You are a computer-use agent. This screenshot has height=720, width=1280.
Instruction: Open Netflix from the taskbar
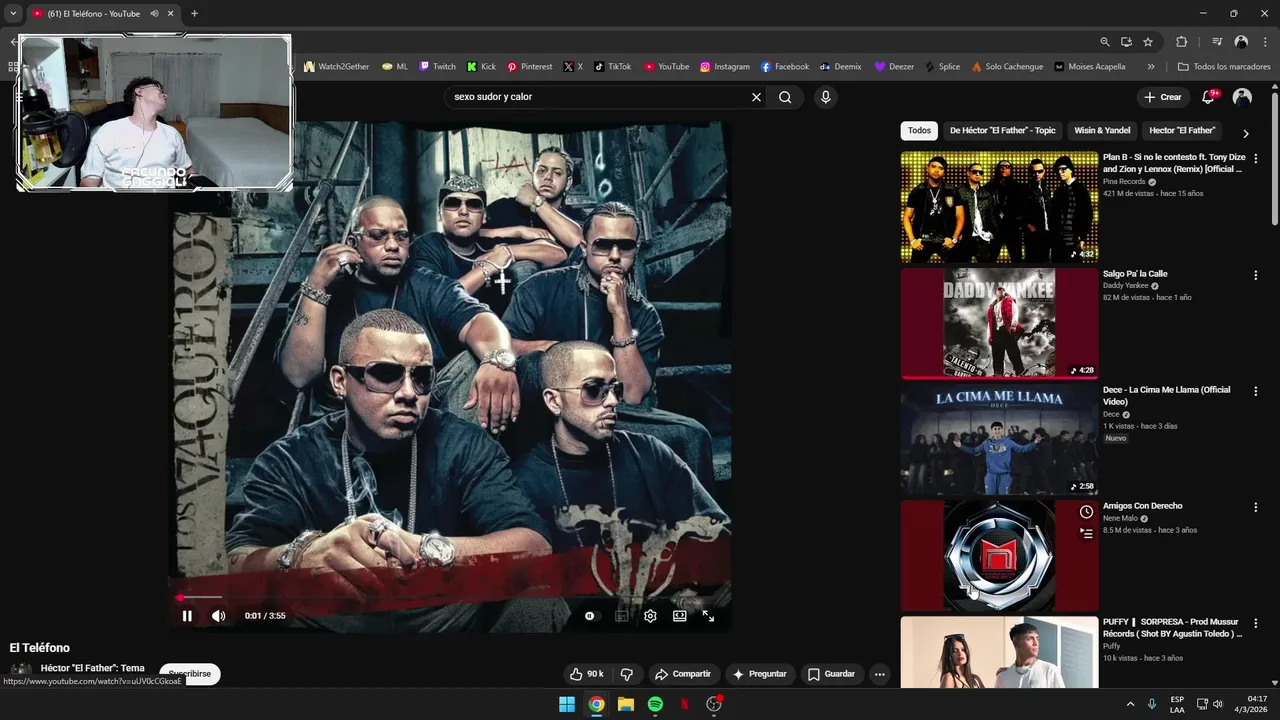[x=685, y=704]
